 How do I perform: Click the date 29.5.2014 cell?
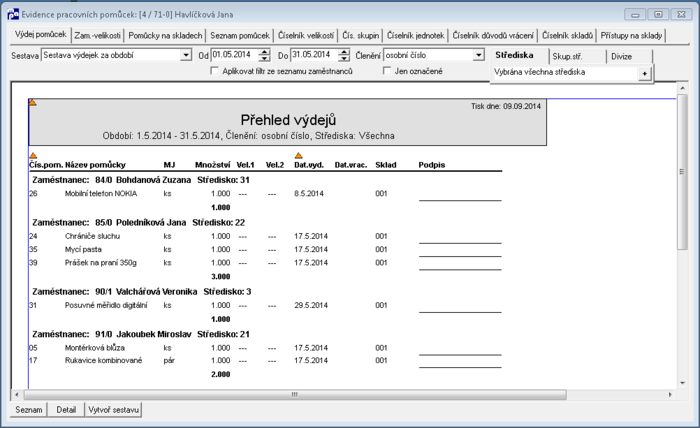[311, 305]
